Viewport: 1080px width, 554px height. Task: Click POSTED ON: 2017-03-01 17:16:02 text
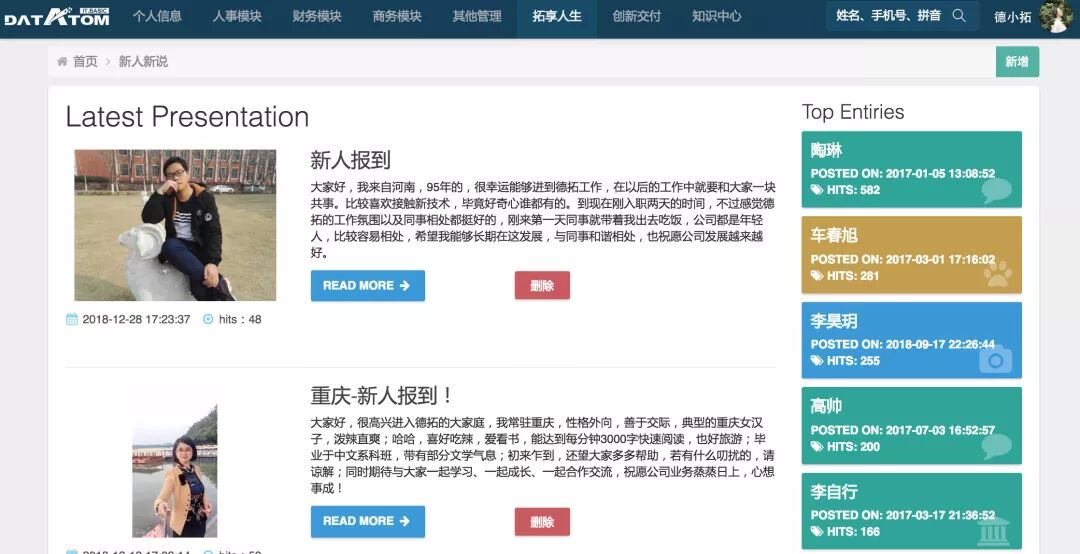903,259
